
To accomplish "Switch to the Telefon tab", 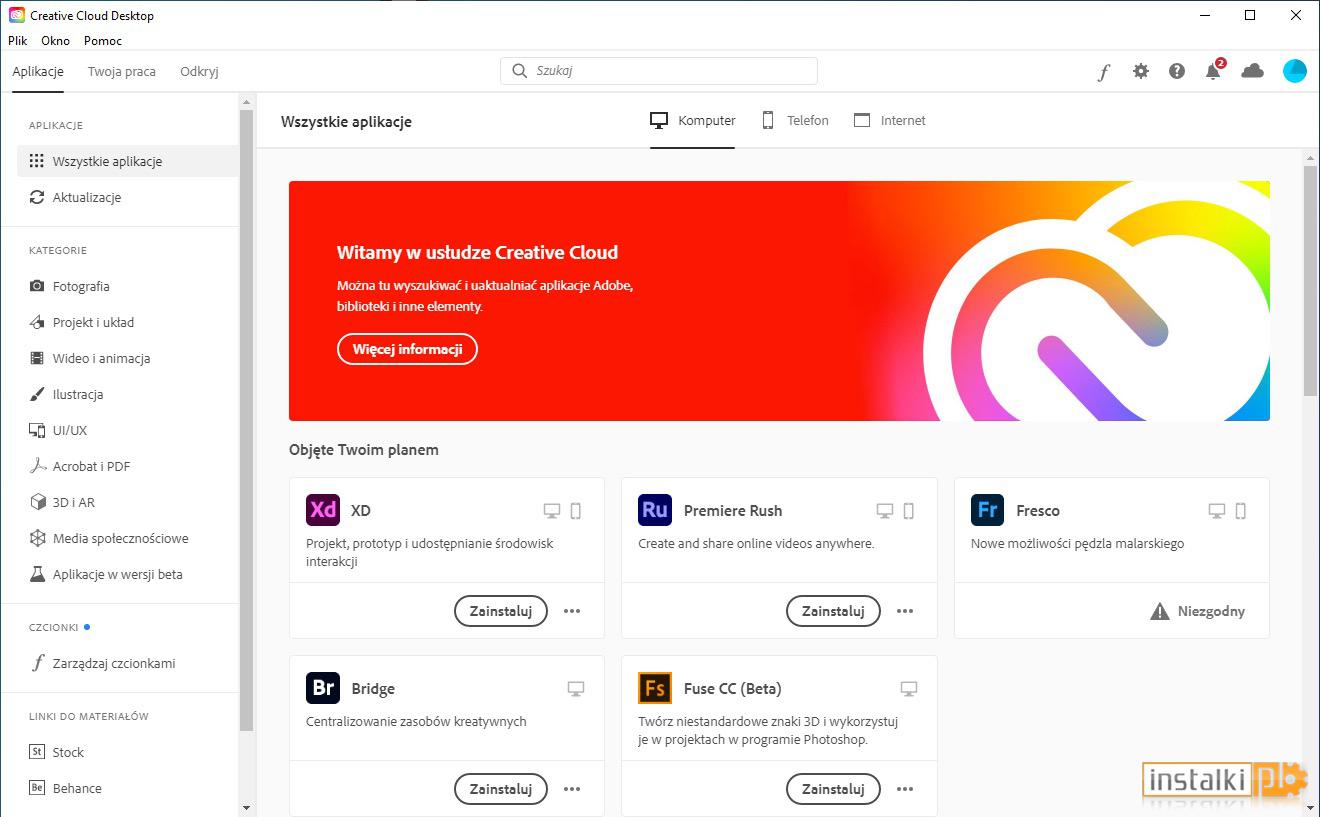I will coord(795,120).
